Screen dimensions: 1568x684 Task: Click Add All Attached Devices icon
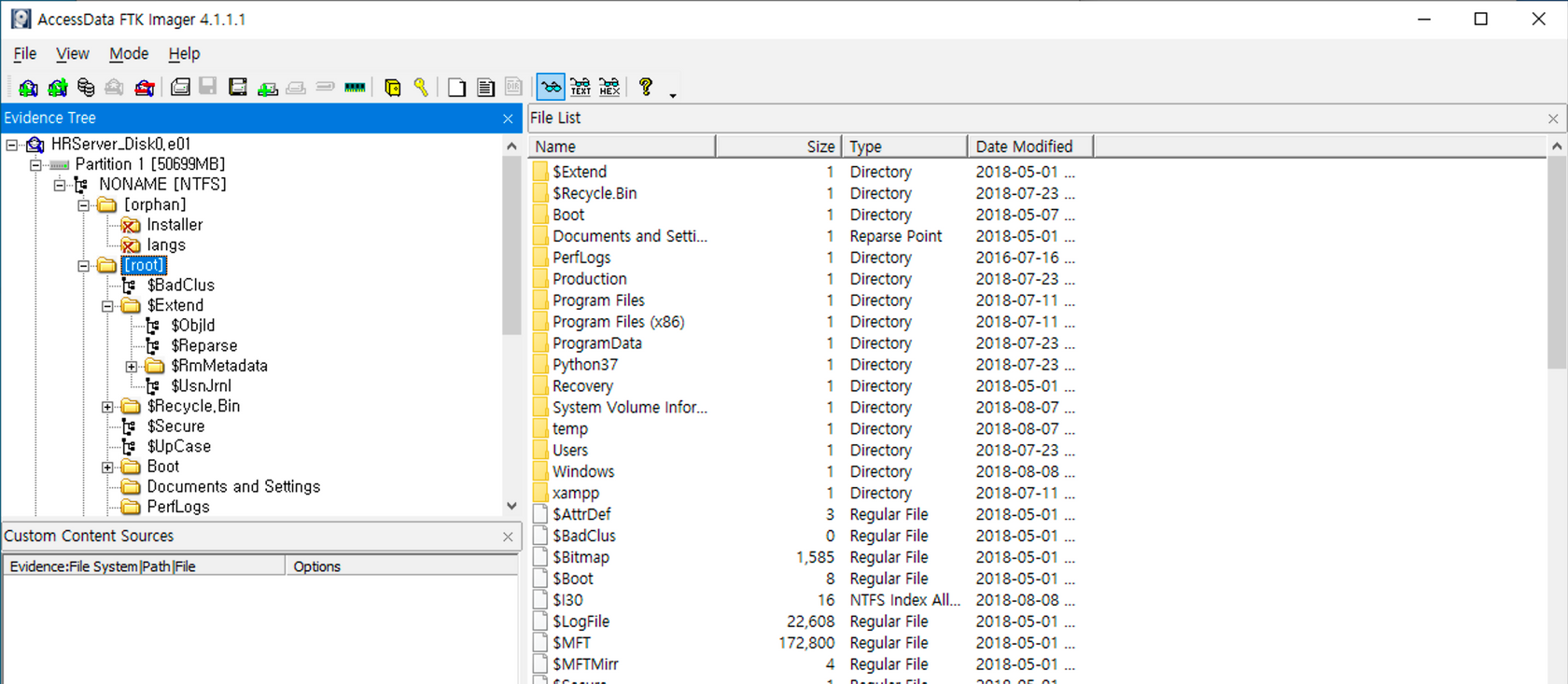pyautogui.click(x=58, y=88)
